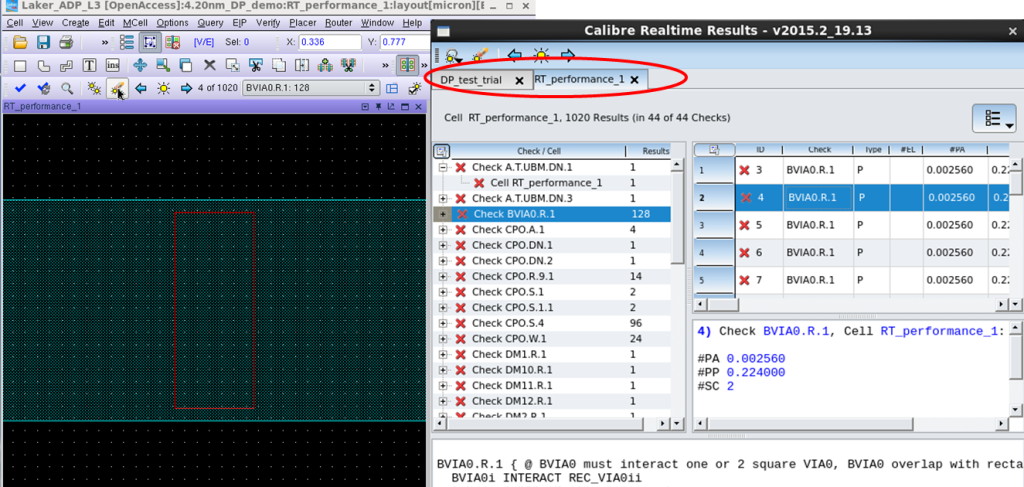
Task: Click the X coordinate input field
Action: click(x=330, y=42)
